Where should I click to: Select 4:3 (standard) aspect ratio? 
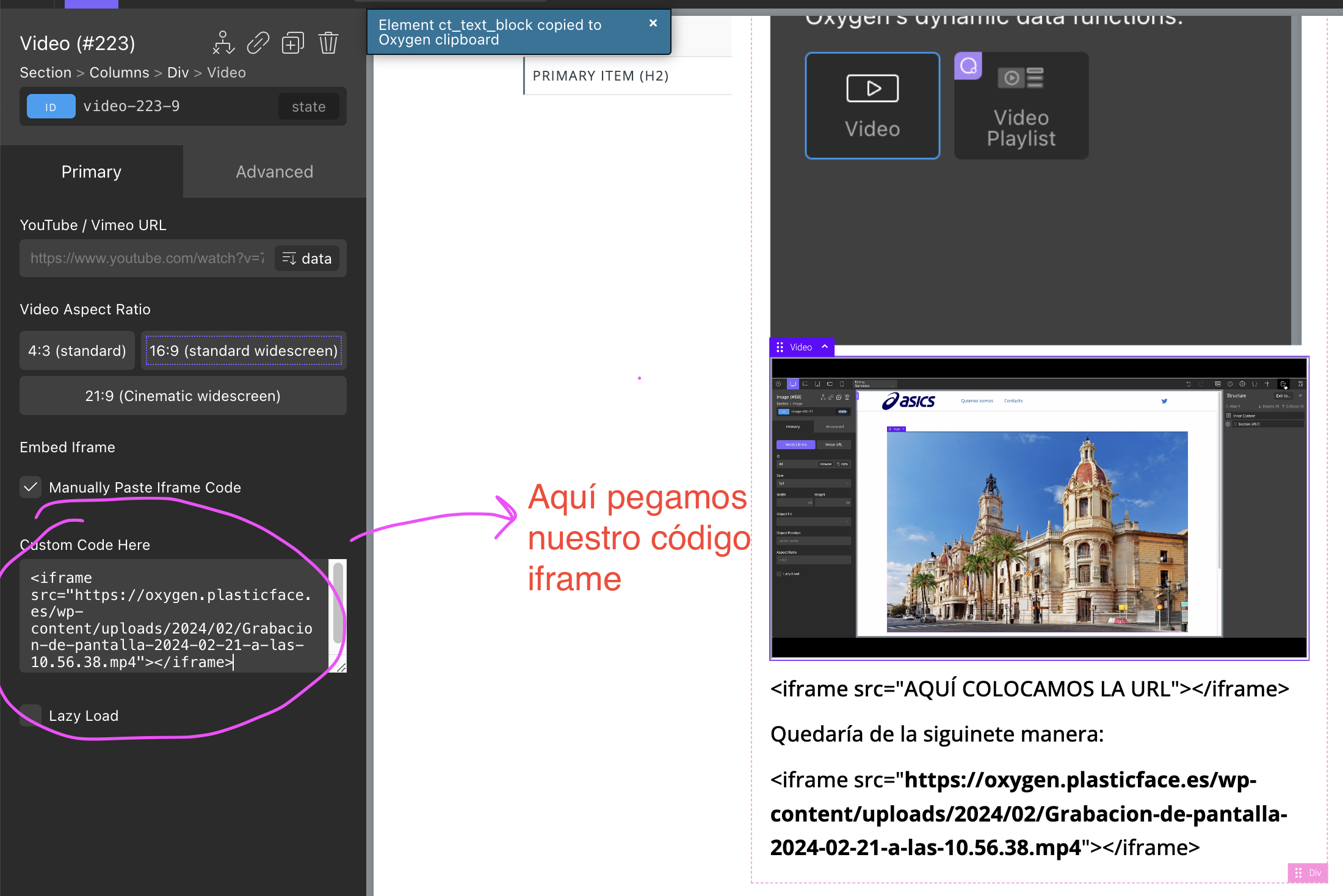click(77, 350)
